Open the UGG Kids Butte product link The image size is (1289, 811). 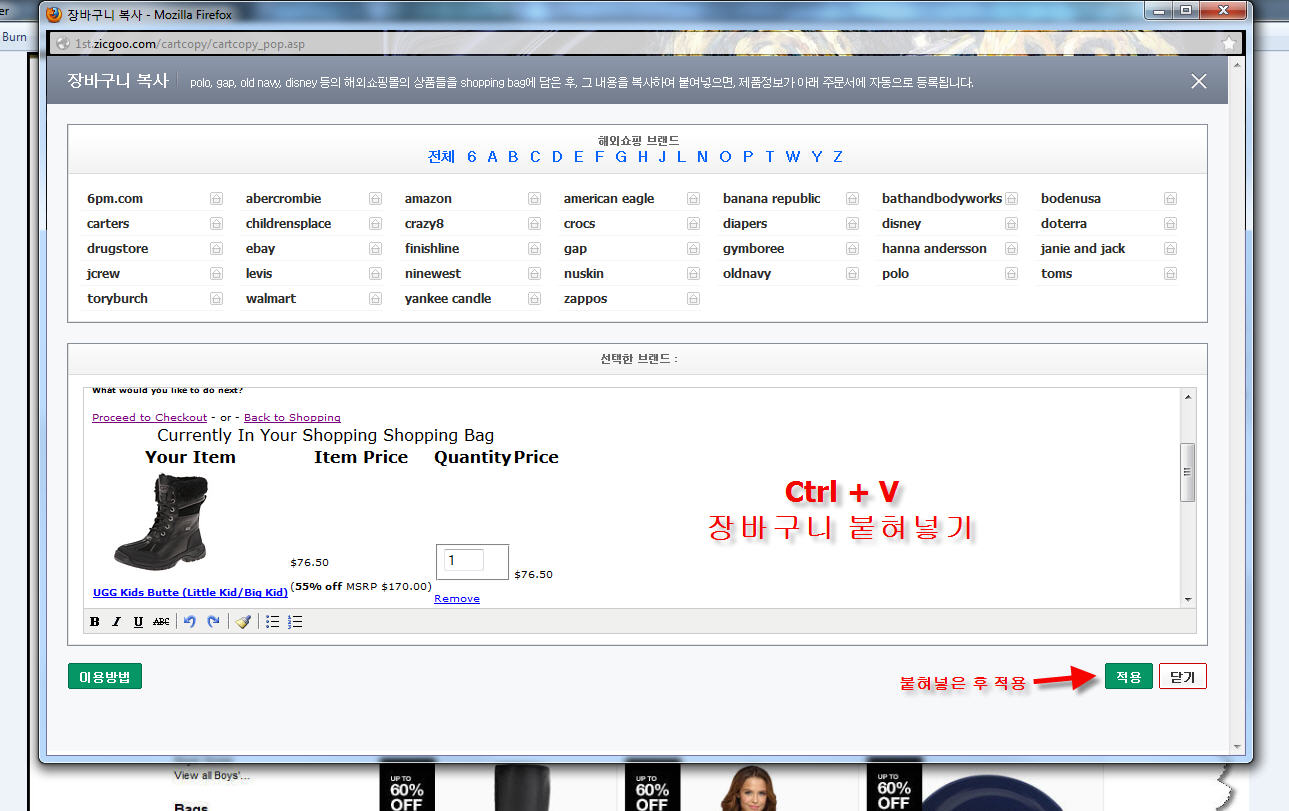(x=190, y=593)
